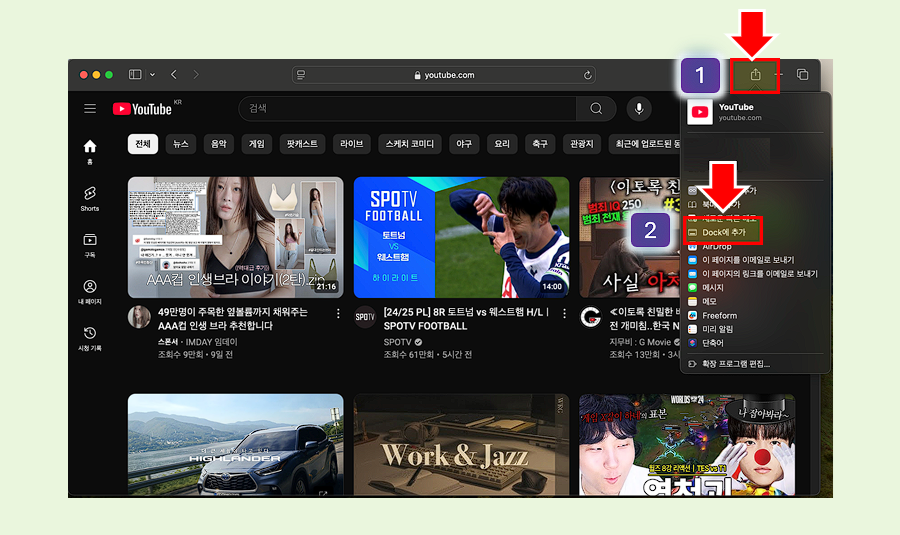Open the 지무비 : G Movie channel link
Image resolution: width=900 pixels, height=535 pixels.
640,342
